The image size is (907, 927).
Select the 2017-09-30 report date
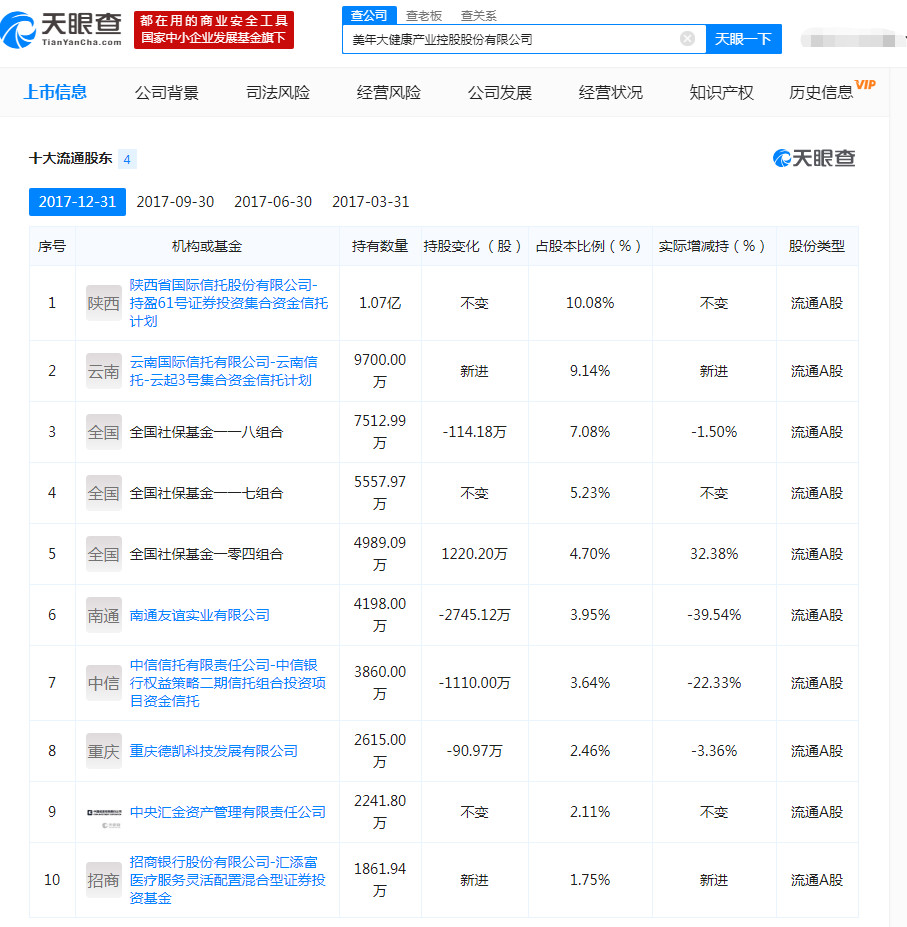click(x=175, y=202)
